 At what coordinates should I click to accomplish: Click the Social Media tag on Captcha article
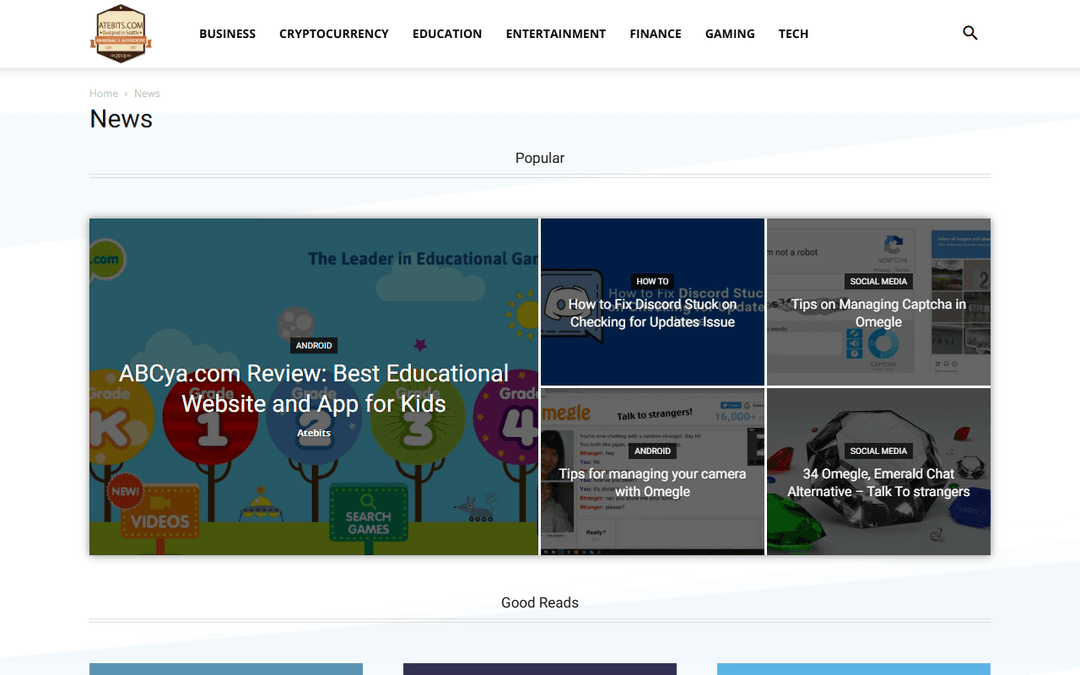(878, 281)
